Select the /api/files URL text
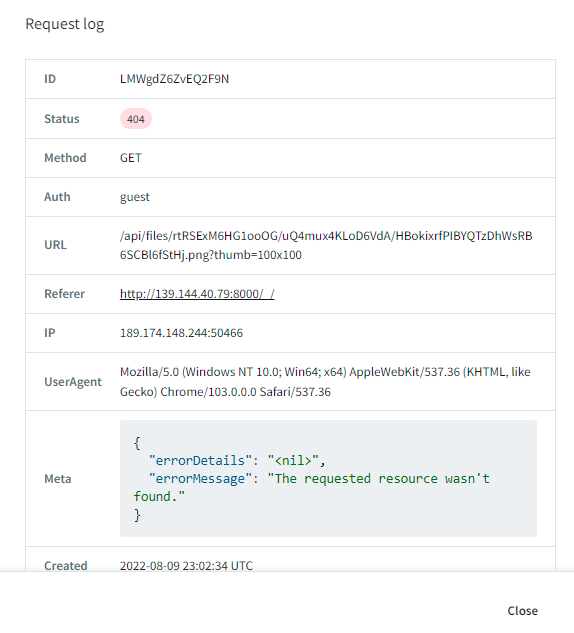 coord(326,245)
